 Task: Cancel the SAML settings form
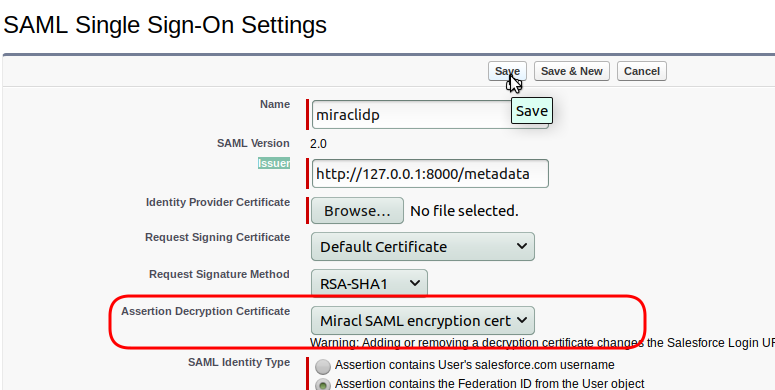click(642, 71)
